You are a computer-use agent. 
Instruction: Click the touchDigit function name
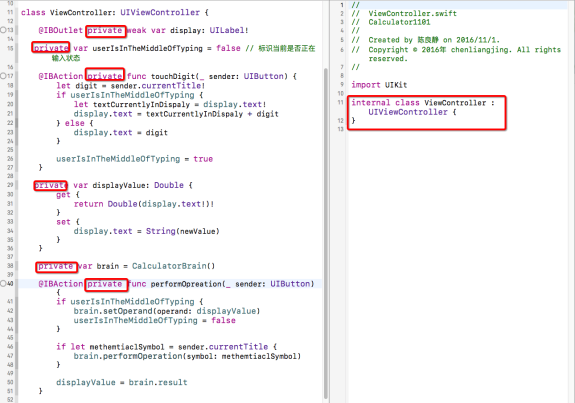click(173, 76)
